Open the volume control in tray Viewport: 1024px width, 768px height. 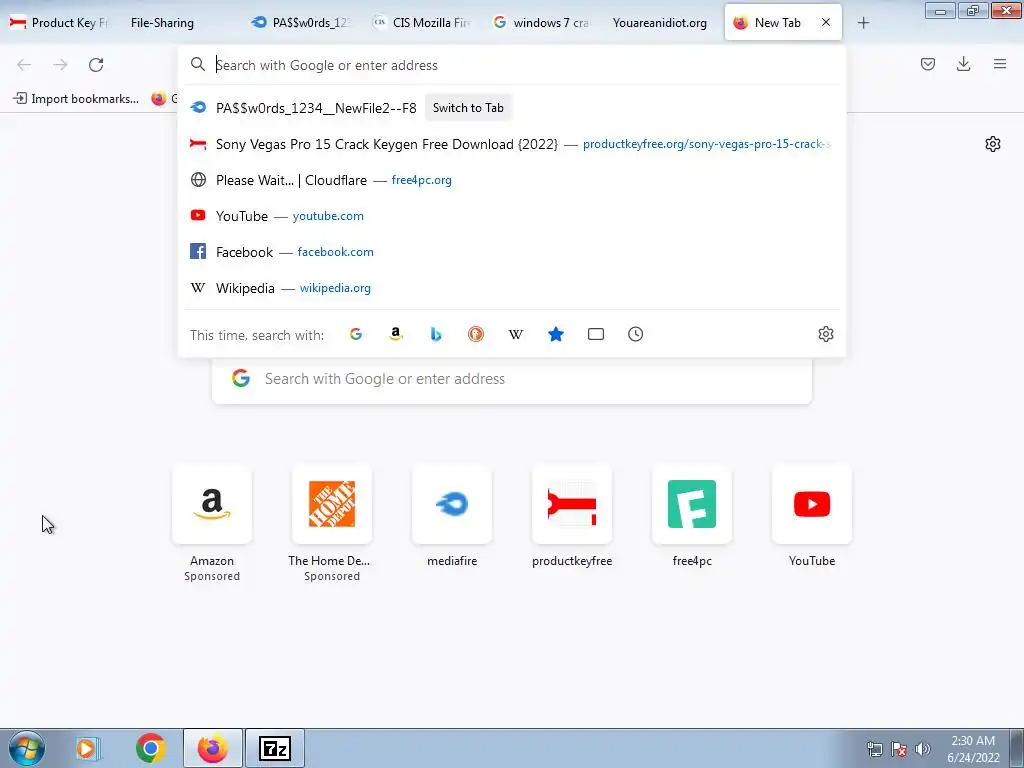coord(923,749)
